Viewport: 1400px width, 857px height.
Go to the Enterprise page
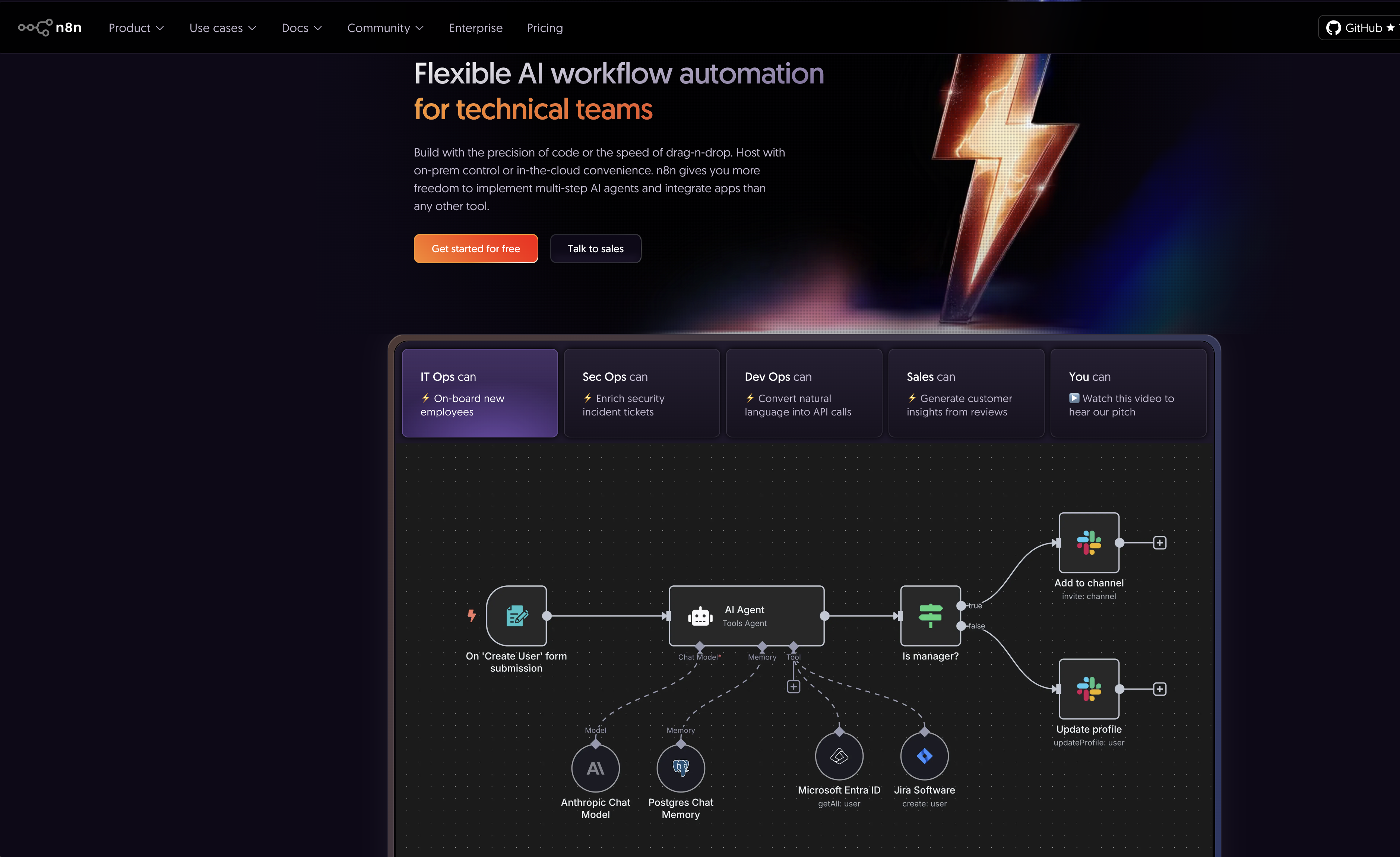coord(476,28)
